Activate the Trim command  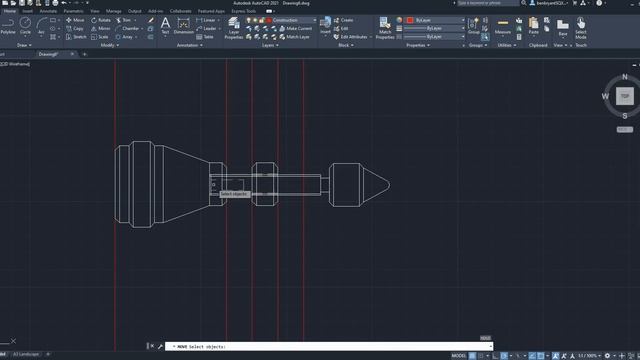click(x=124, y=20)
